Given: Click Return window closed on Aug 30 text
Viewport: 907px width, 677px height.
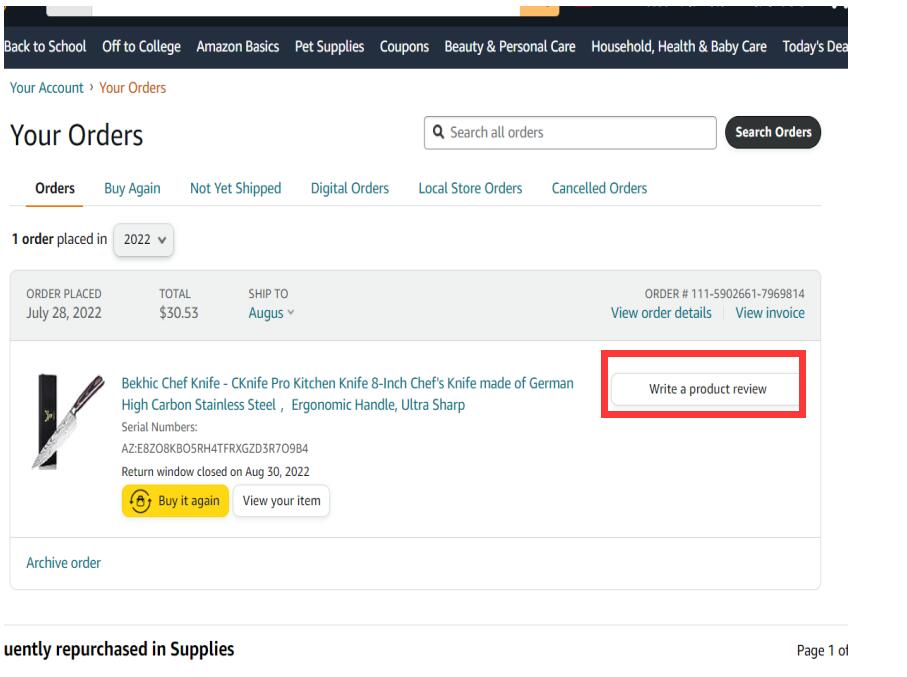Looking at the screenshot, I should tap(215, 472).
